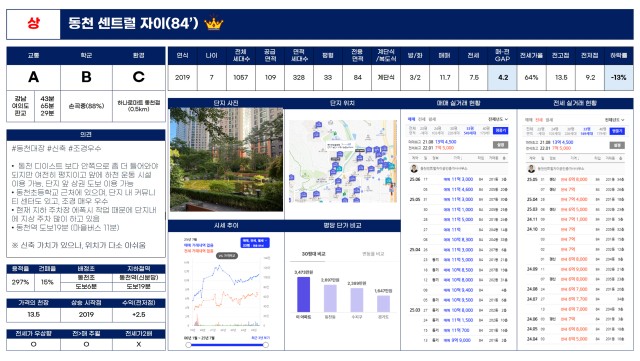
Task: Click the agent avatar in 전세 실거래 현황 panel
Action: tap(531, 168)
